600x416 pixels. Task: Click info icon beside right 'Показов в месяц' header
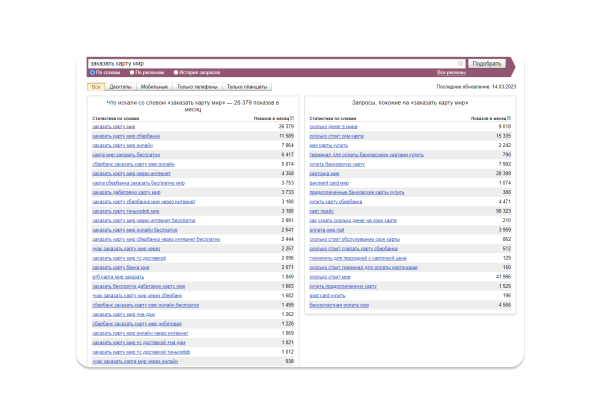coord(512,119)
